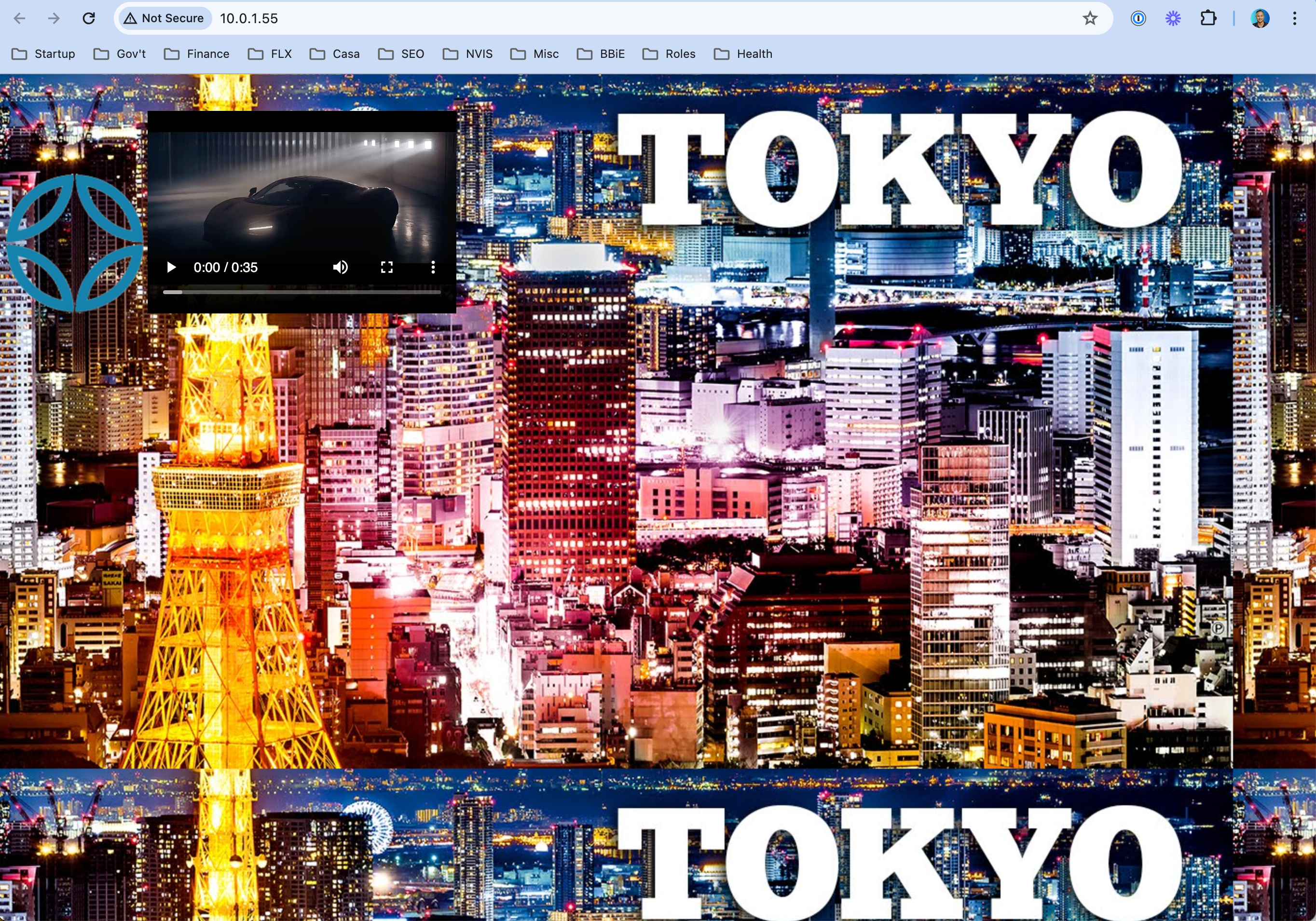Click the blue circular logo image
Viewport: 1316px width, 921px height.
(74, 243)
